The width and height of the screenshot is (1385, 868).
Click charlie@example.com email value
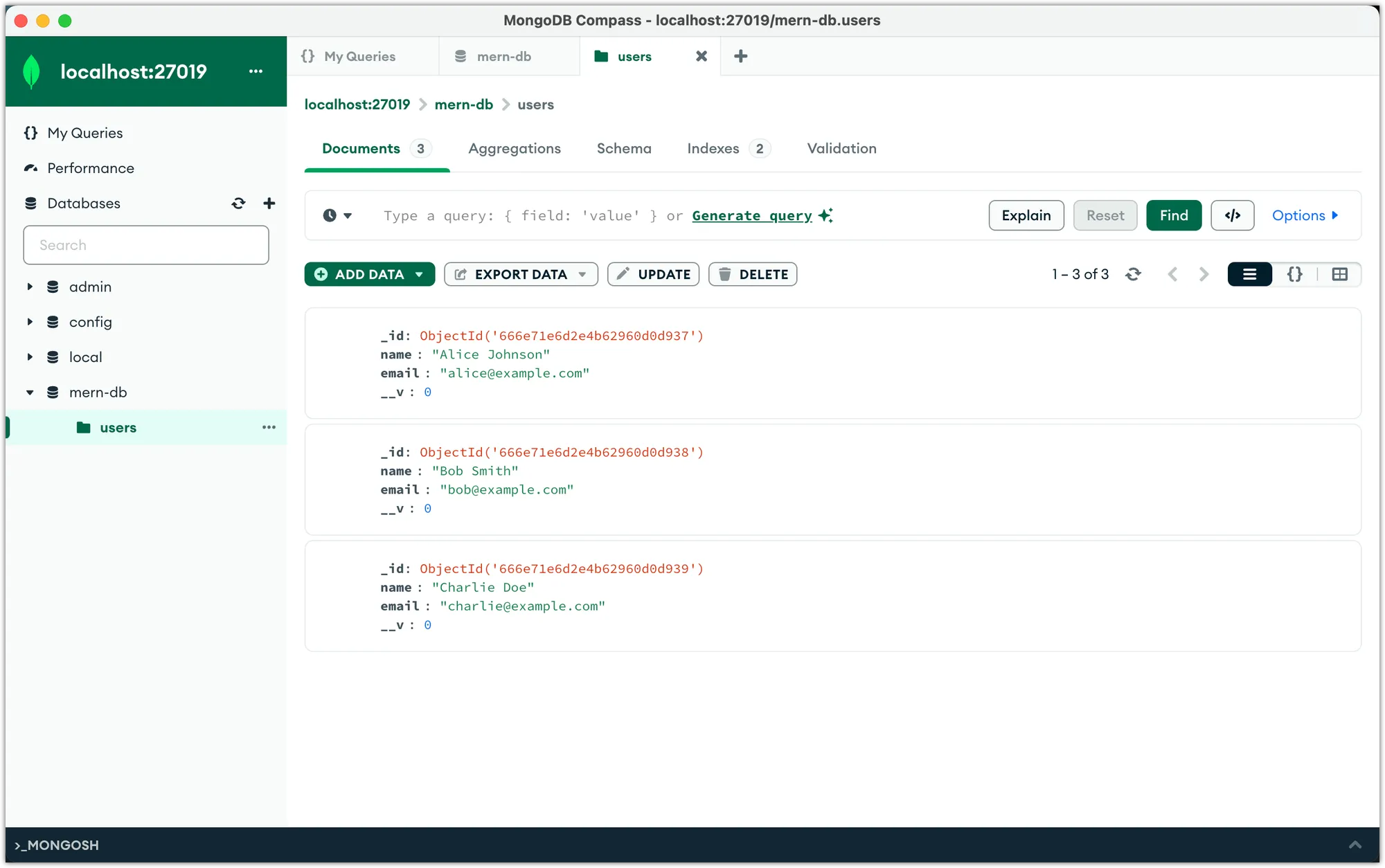(523, 606)
